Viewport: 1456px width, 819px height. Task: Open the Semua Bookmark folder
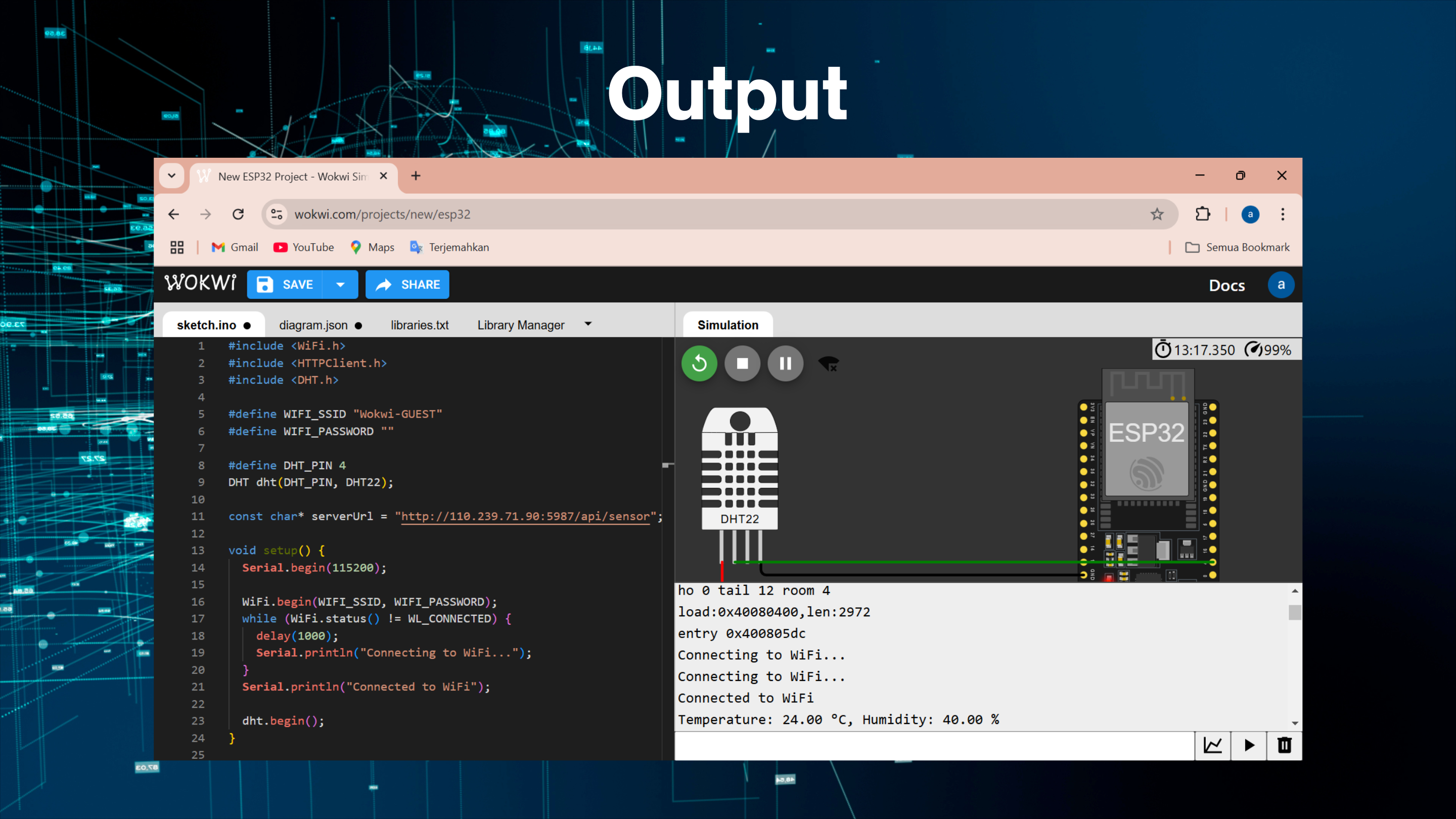[x=1237, y=247]
